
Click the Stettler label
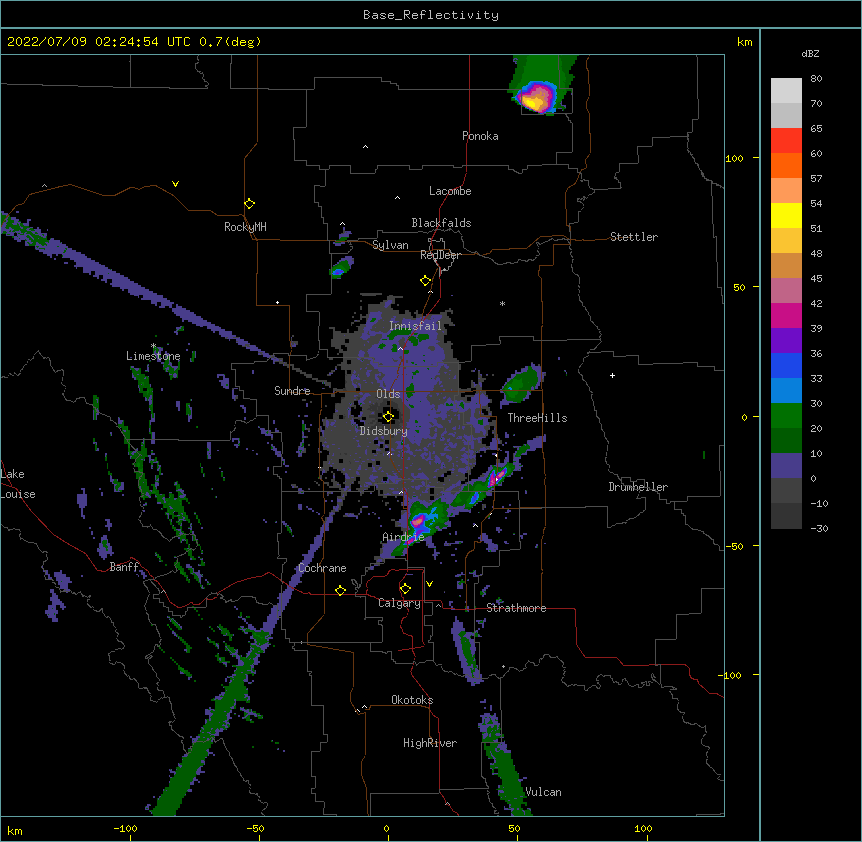[634, 237]
